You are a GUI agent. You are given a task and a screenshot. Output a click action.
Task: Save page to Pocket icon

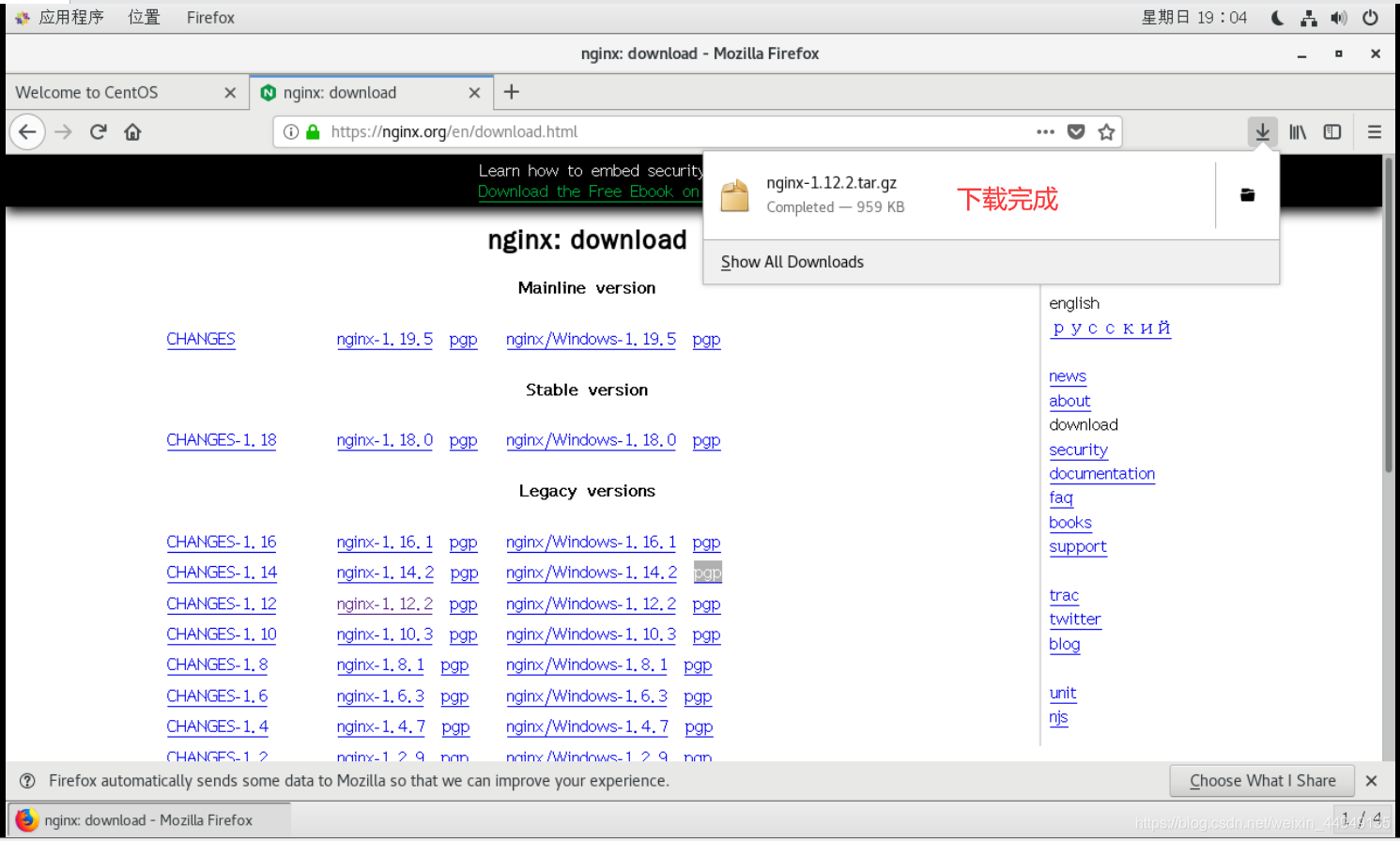pos(1076,131)
